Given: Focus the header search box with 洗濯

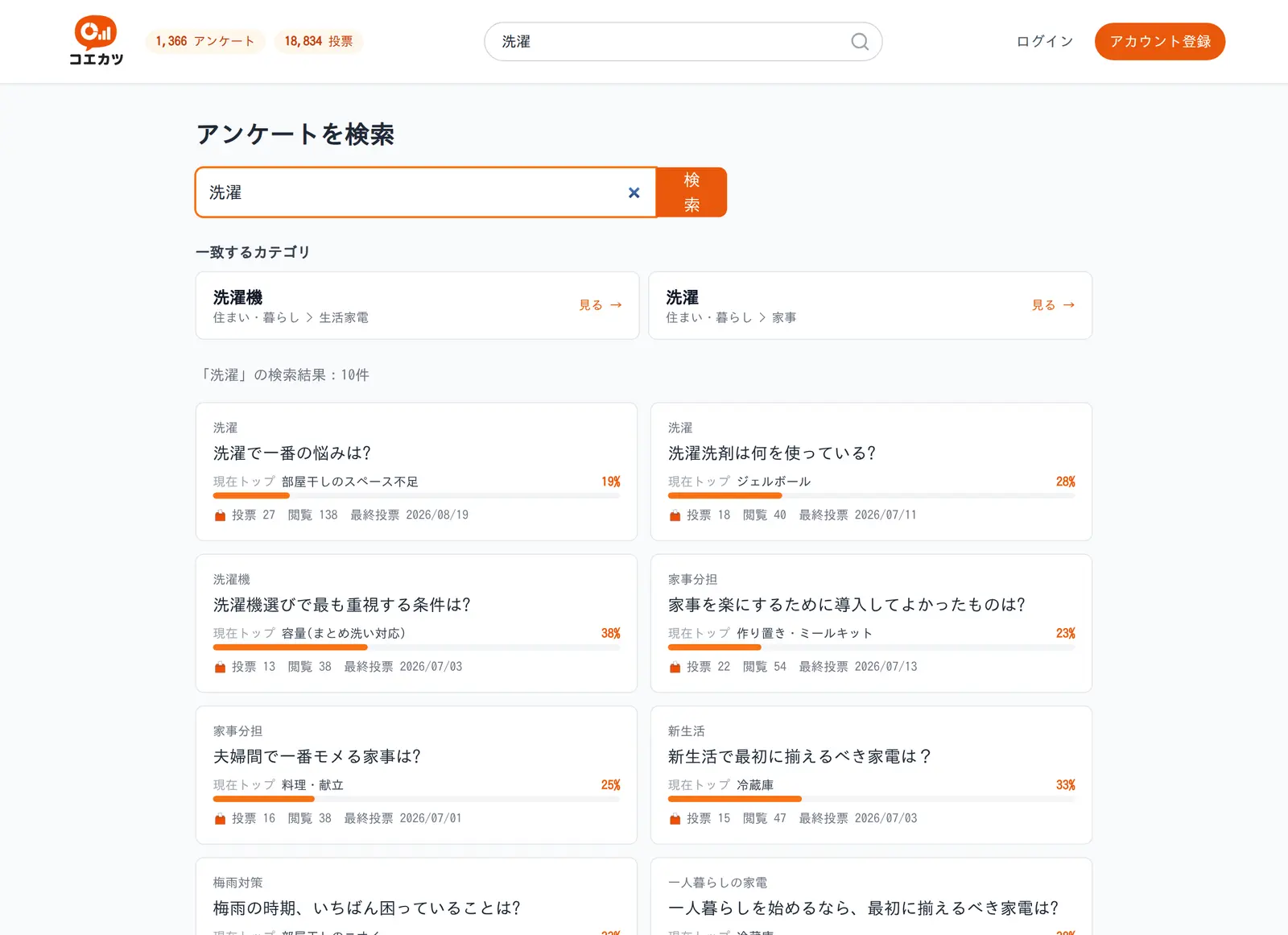Looking at the screenshot, I should coord(683,41).
